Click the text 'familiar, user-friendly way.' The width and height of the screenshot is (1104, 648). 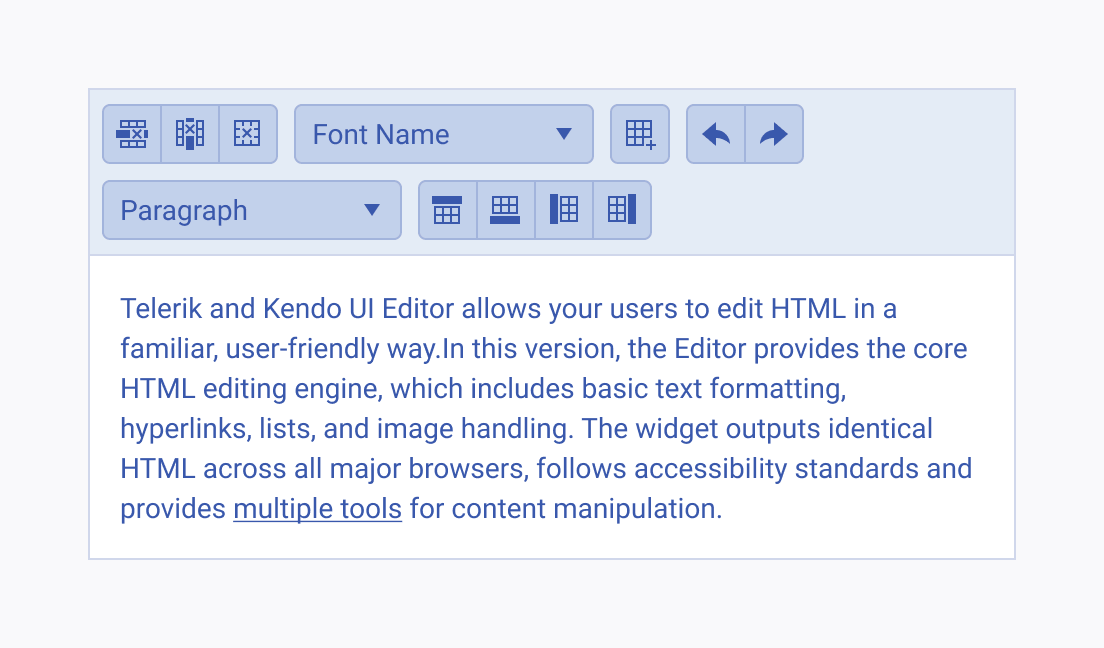coord(281,349)
